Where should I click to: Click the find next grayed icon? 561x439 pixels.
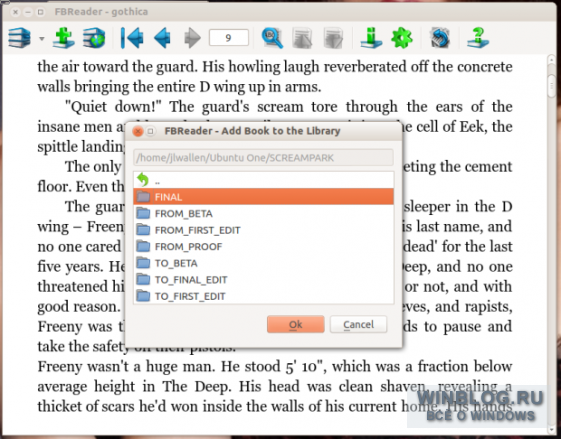(x=333, y=38)
